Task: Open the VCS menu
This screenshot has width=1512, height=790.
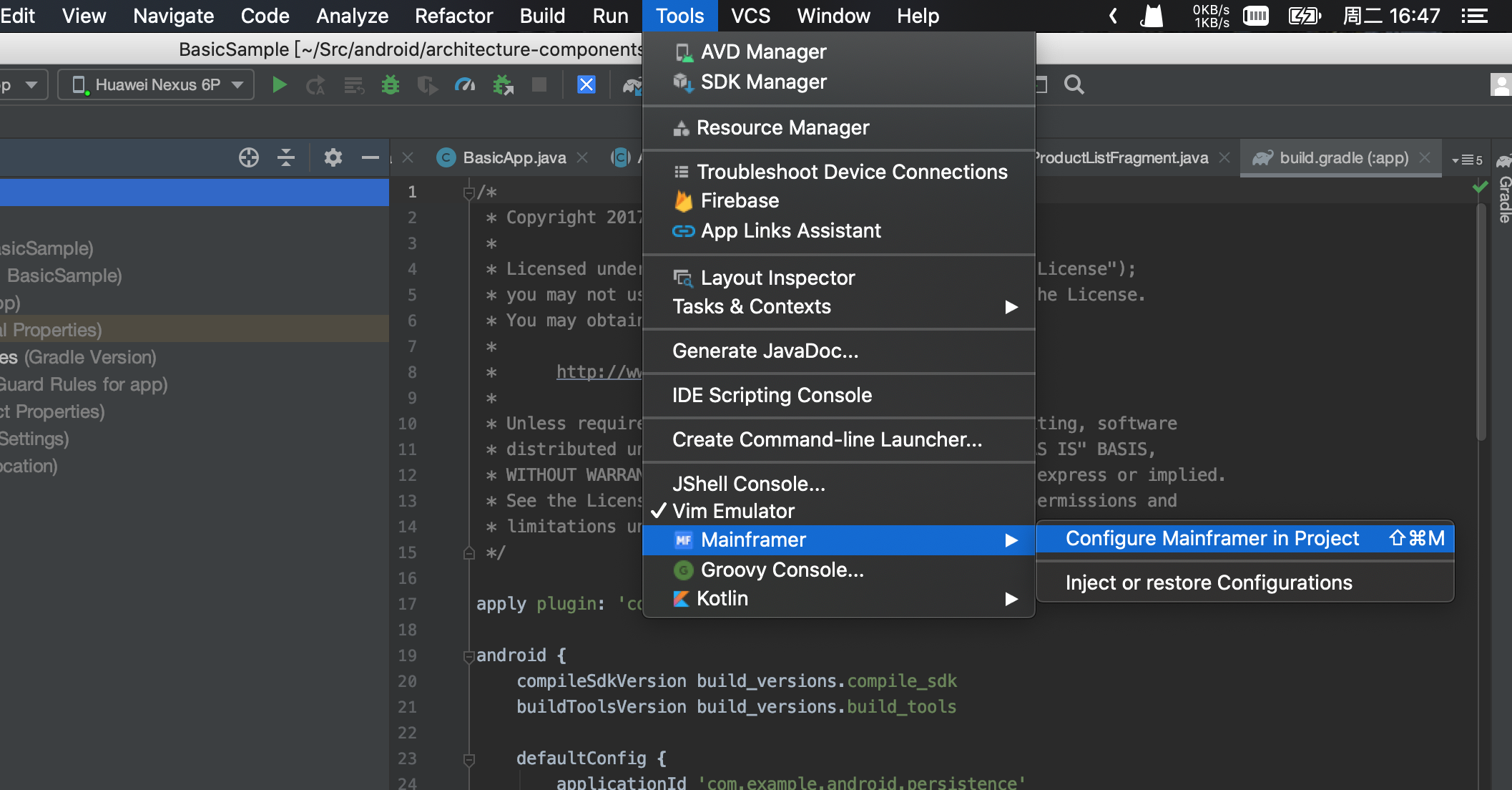Action: pos(750,15)
